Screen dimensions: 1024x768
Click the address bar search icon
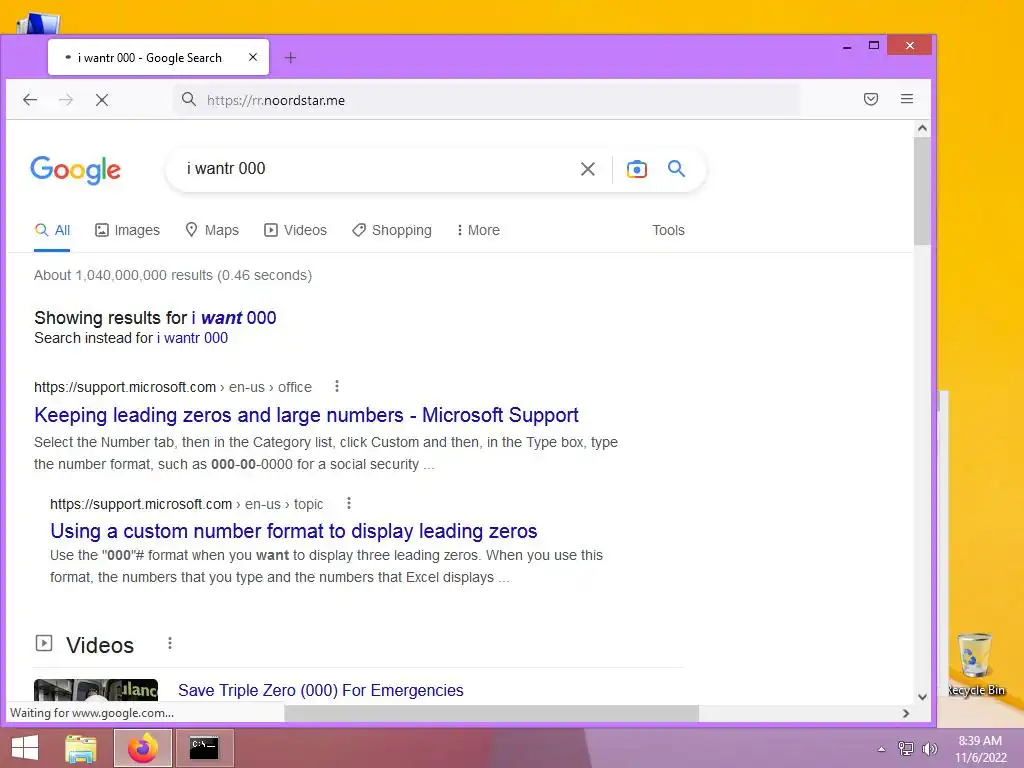tap(189, 99)
